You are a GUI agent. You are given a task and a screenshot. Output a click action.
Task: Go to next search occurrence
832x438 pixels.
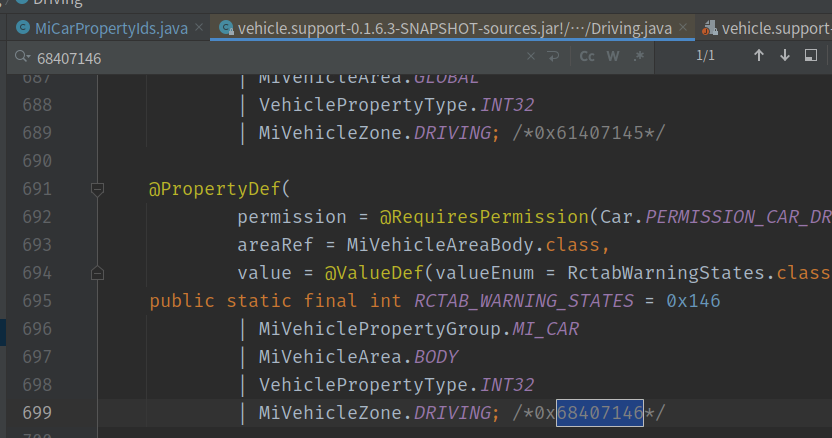[785, 55]
